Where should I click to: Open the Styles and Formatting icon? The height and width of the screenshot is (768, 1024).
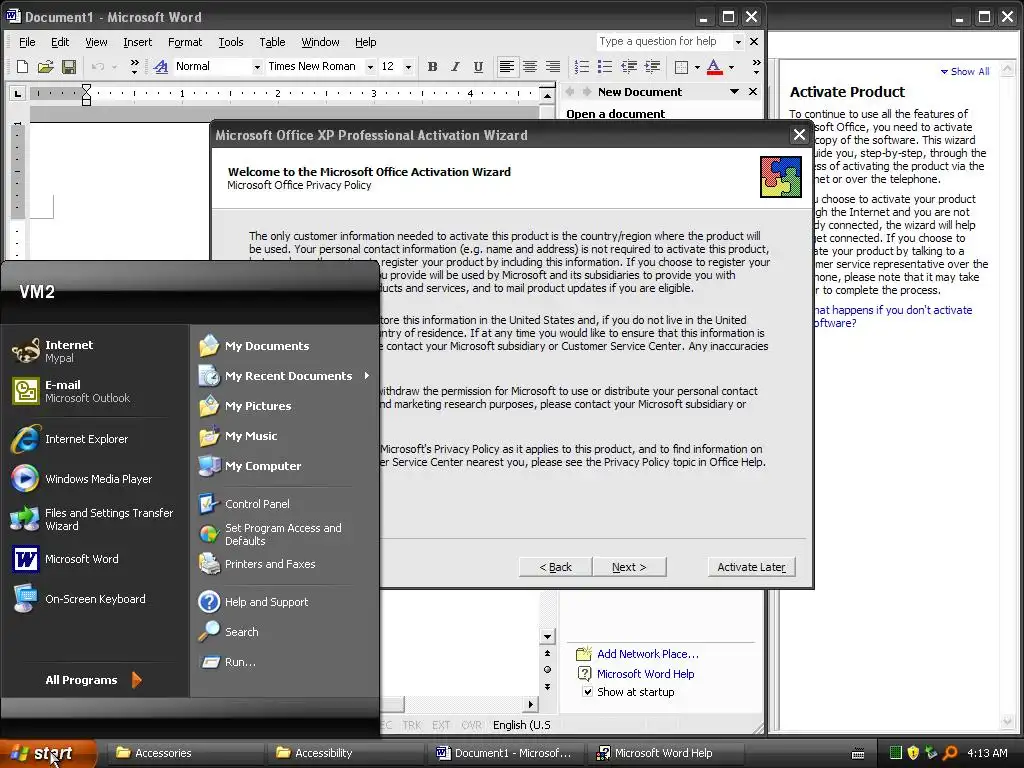pos(161,67)
